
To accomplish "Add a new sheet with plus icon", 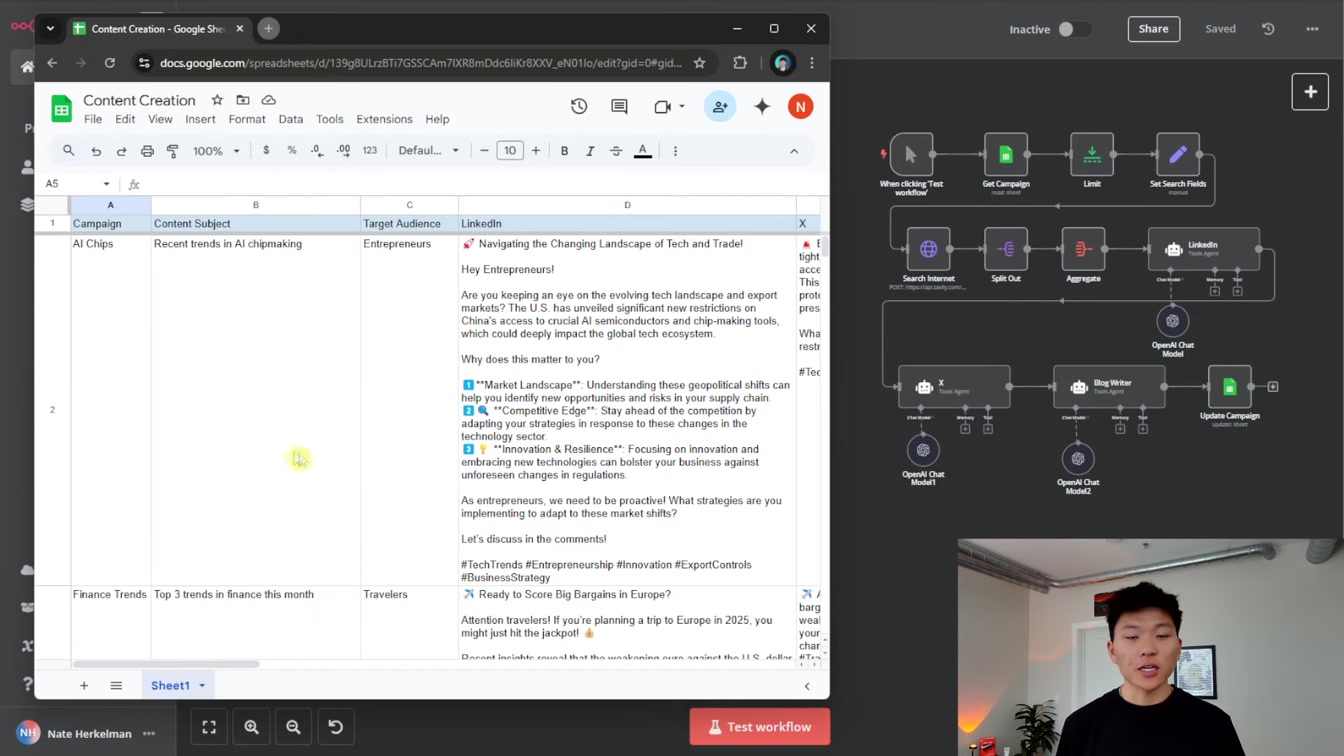I will click(x=84, y=686).
